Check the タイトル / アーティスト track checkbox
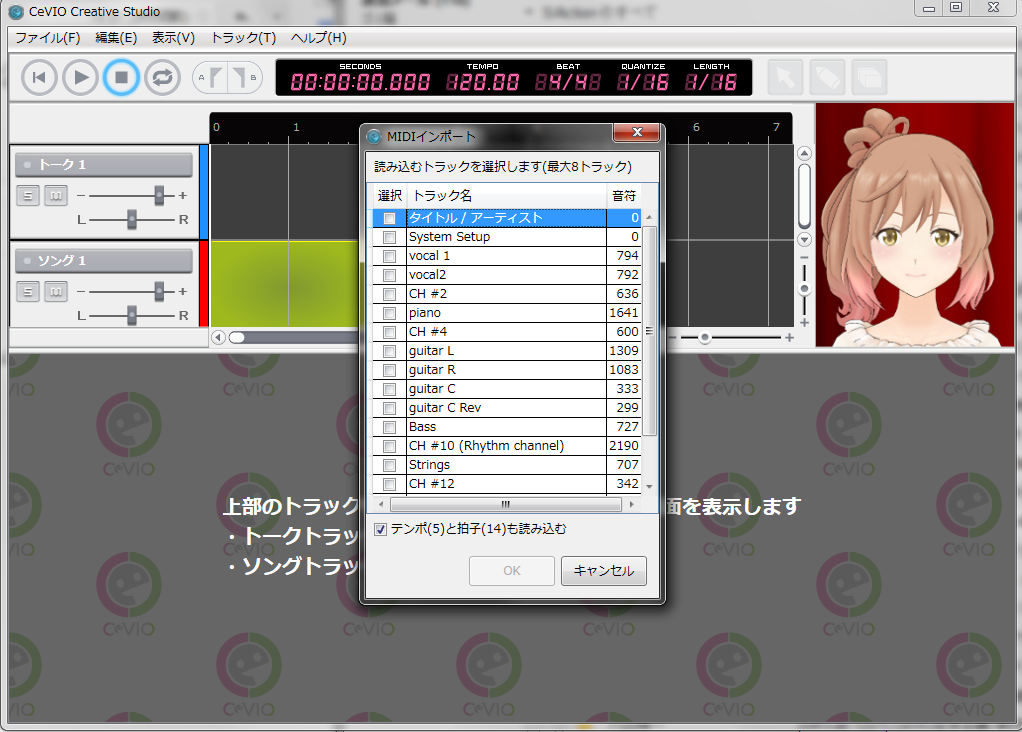Image resolution: width=1022 pixels, height=732 pixels. (389, 218)
